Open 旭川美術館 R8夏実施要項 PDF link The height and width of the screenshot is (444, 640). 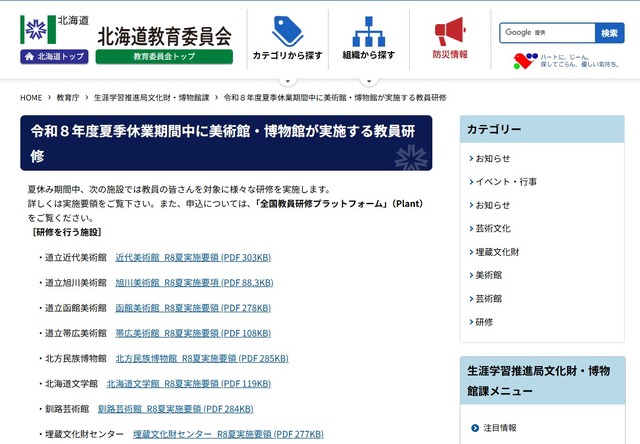click(194, 283)
